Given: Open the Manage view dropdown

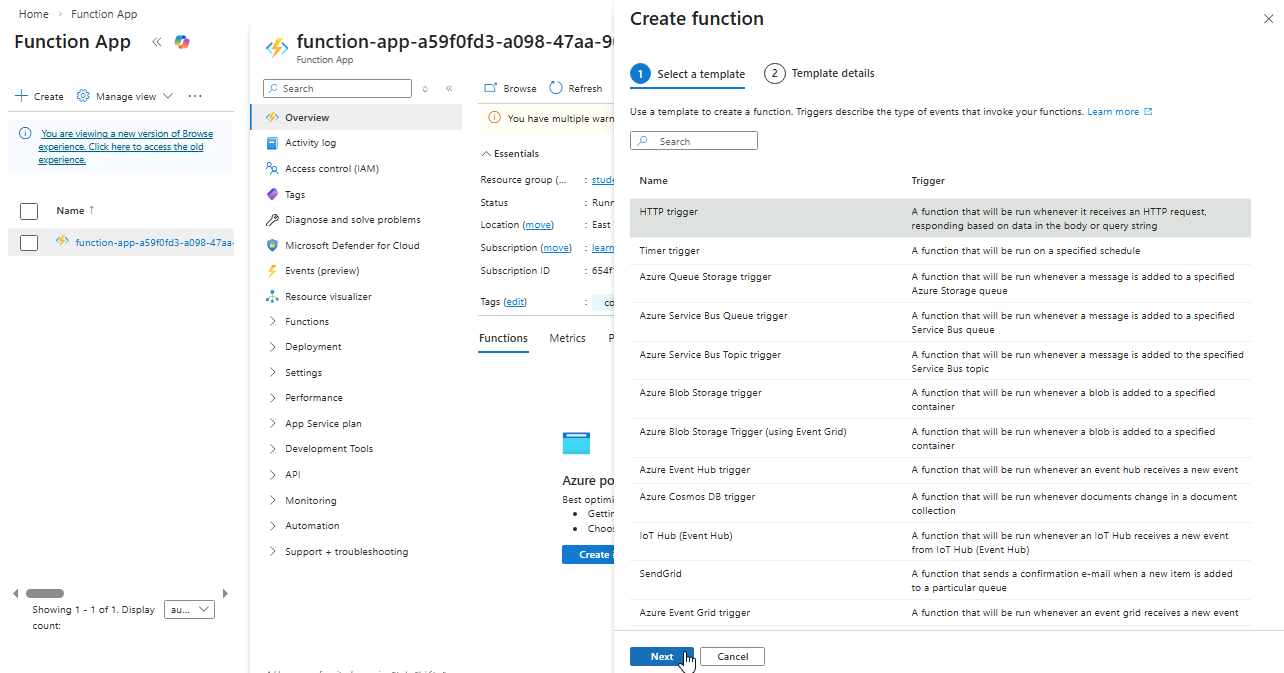Looking at the screenshot, I should pos(125,96).
